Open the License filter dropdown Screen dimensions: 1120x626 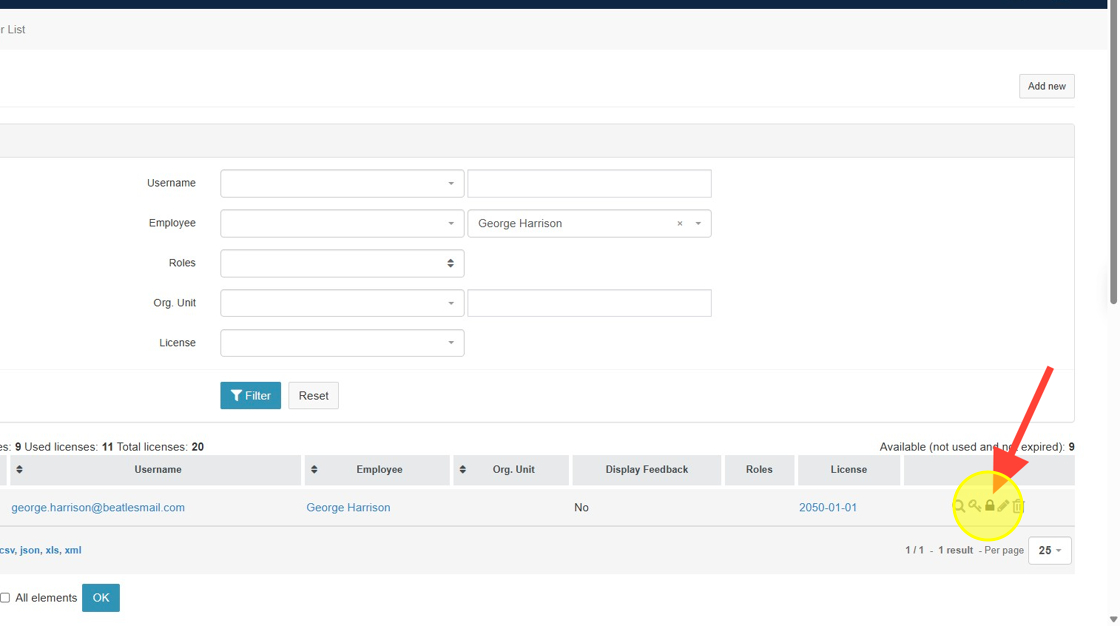click(x=342, y=343)
